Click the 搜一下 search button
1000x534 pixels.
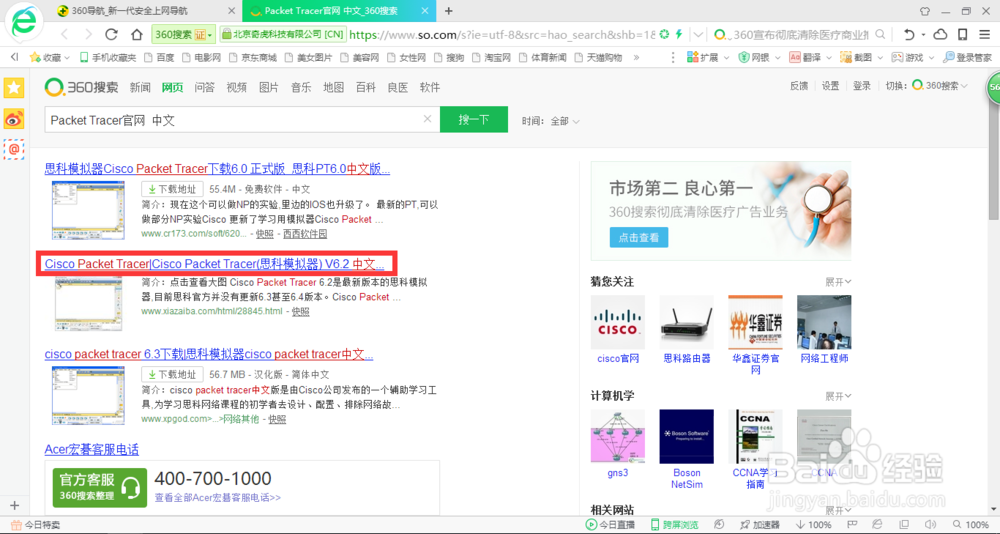474,119
